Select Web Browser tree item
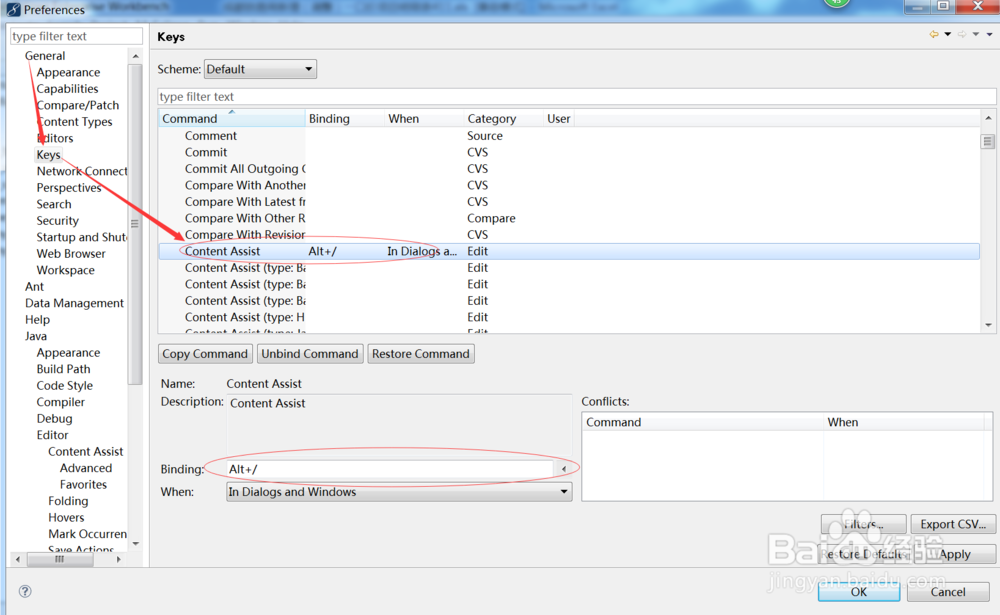The image size is (1000, 615). coord(71,253)
